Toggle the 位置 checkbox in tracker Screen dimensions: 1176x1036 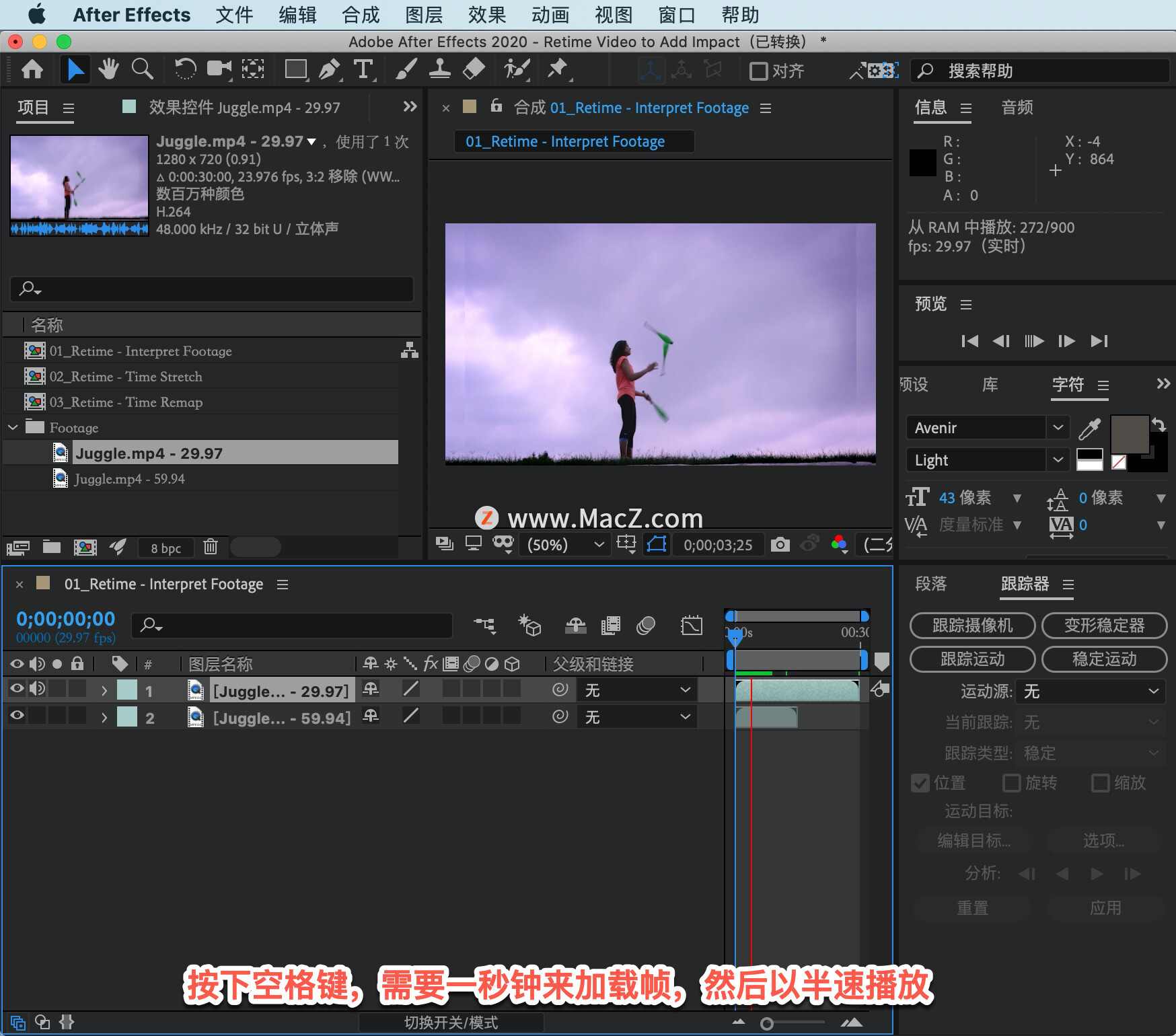(920, 783)
